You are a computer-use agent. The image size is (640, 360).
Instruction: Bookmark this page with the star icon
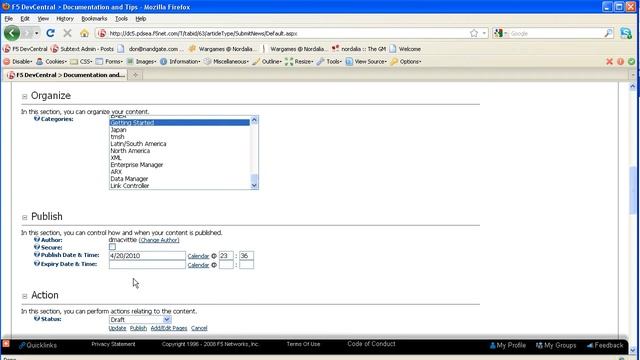coord(473,33)
